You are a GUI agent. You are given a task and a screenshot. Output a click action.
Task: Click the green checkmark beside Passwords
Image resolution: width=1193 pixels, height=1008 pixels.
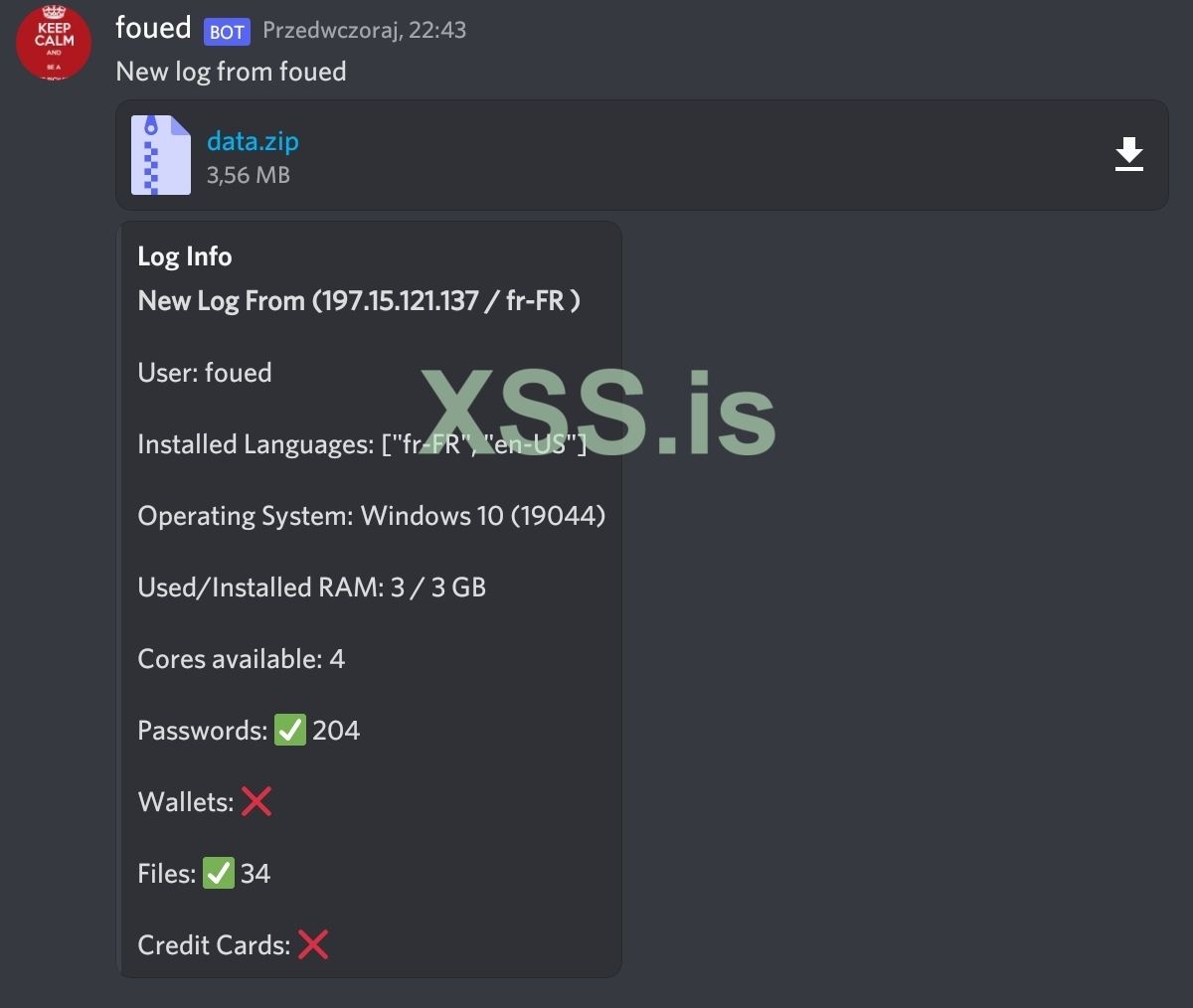(x=290, y=731)
